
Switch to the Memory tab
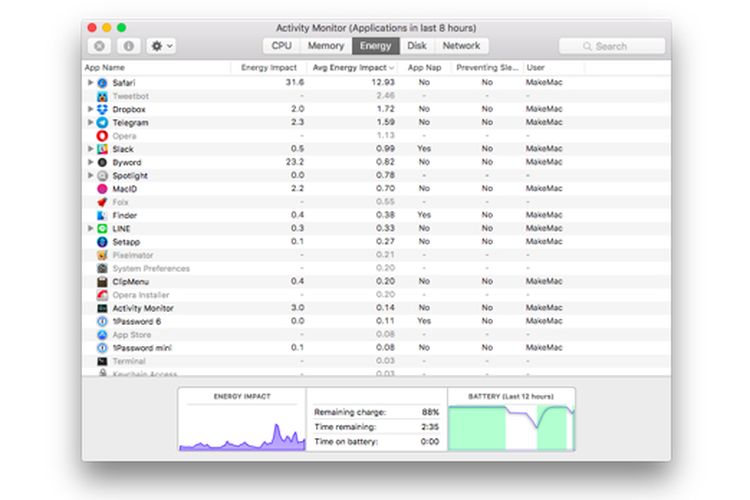(326, 46)
